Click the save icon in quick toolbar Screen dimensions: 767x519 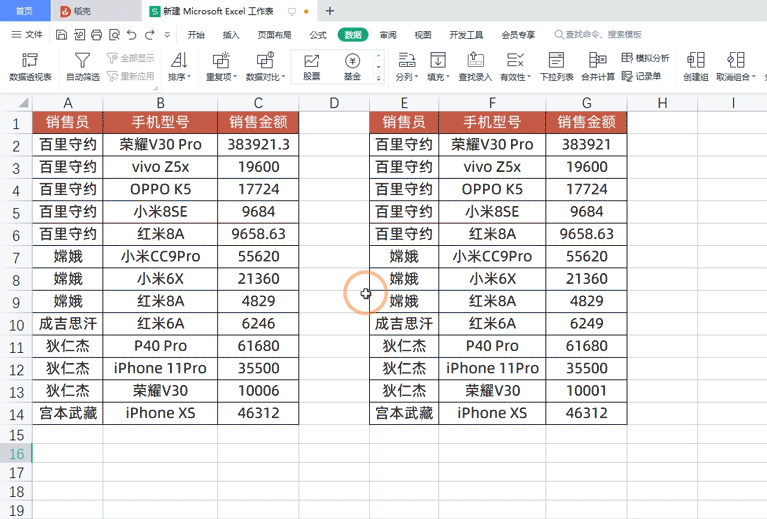point(61,35)
